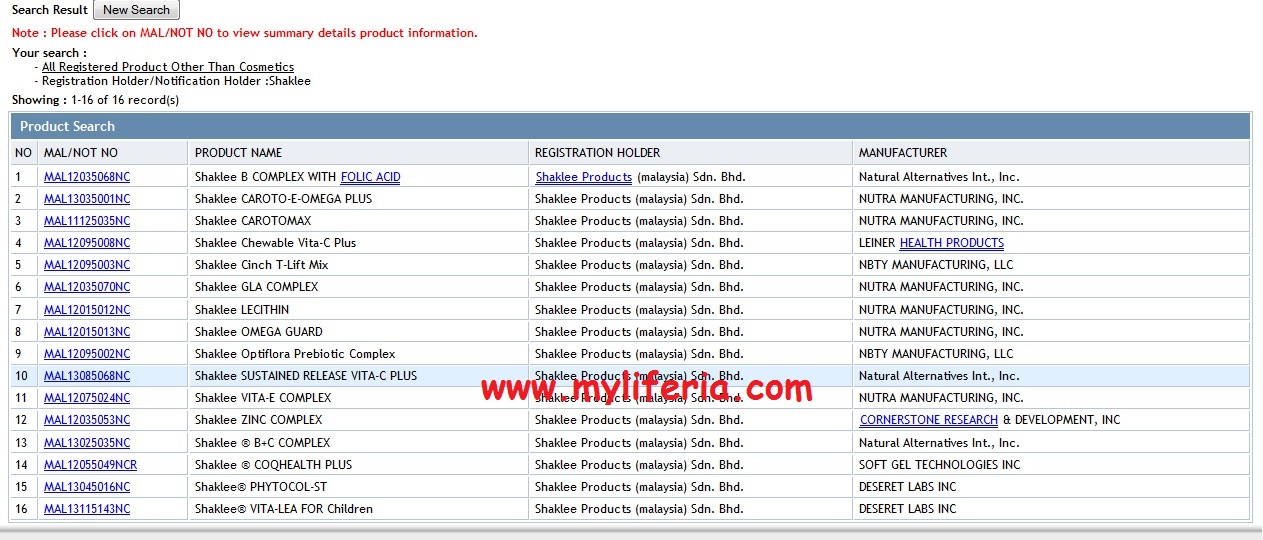Open record MAL12055049NCR

[x=91, y=465]
